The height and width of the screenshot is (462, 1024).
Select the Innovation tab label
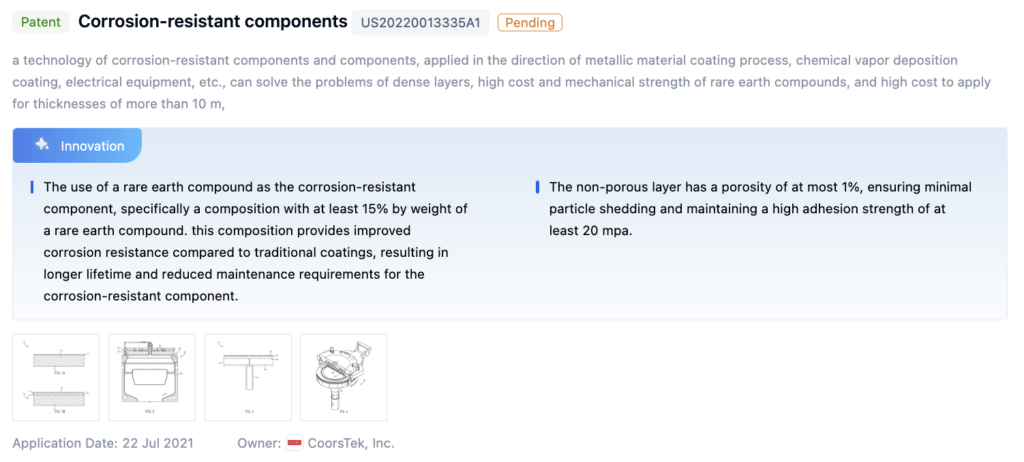point(92,146)
